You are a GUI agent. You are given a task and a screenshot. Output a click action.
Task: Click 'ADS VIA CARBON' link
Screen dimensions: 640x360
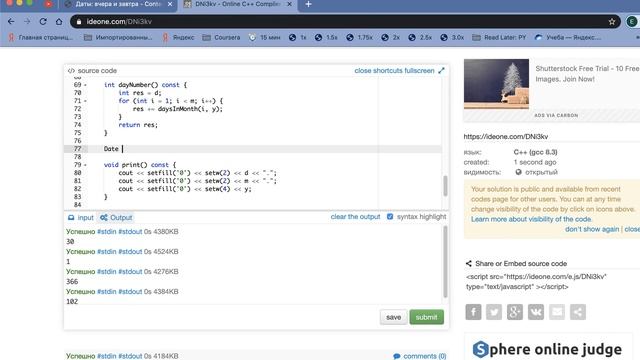556,116
